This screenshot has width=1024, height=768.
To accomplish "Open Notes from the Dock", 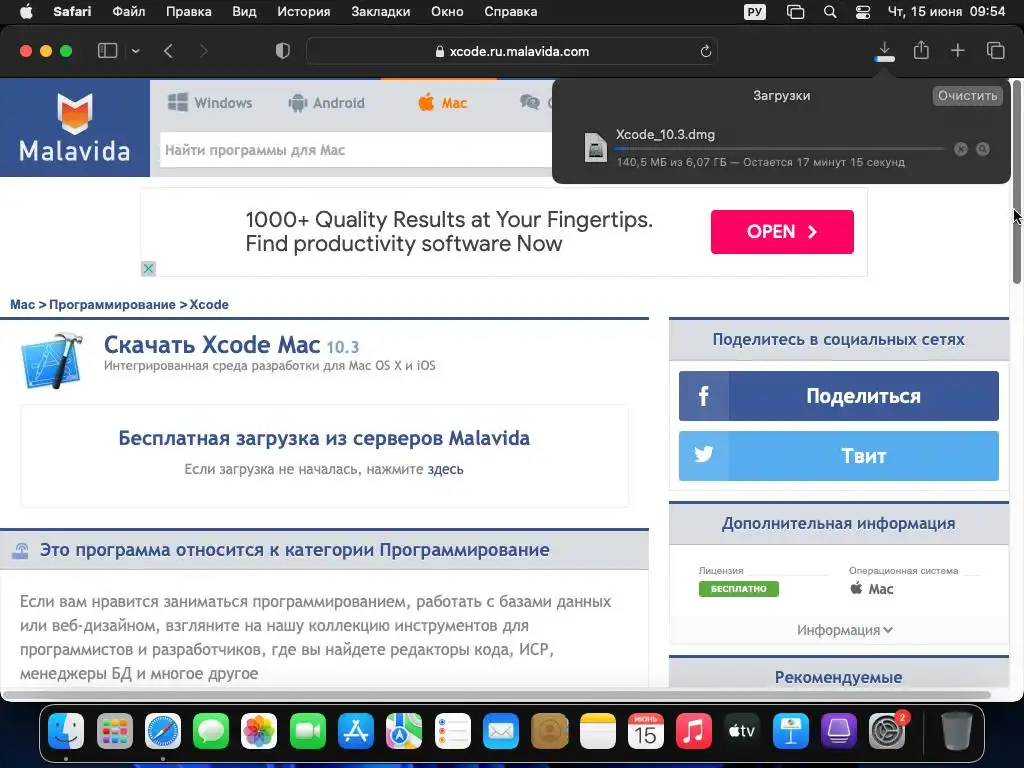I will 598,731.
